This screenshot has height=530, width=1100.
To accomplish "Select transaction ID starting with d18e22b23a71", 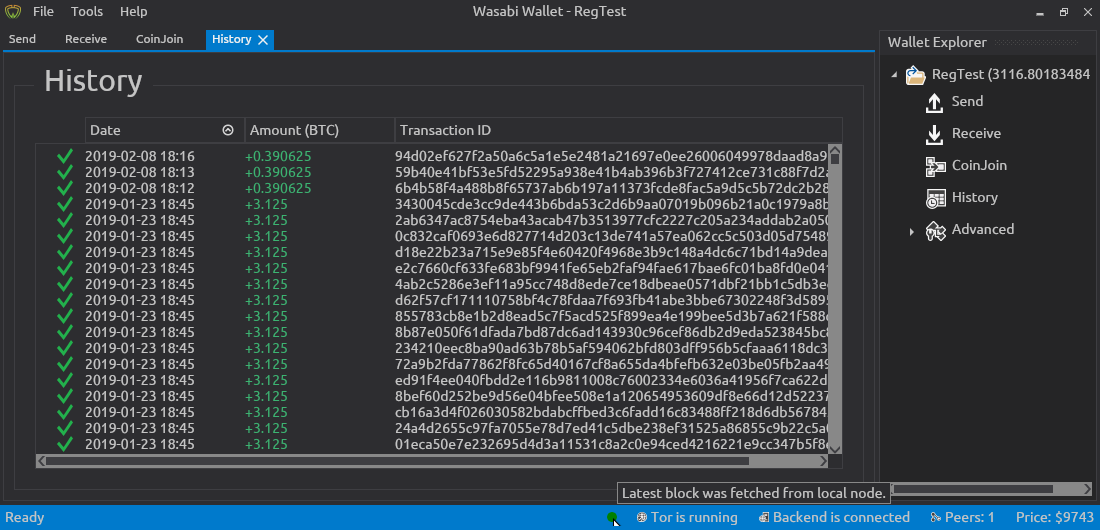I will click(611, 252).
